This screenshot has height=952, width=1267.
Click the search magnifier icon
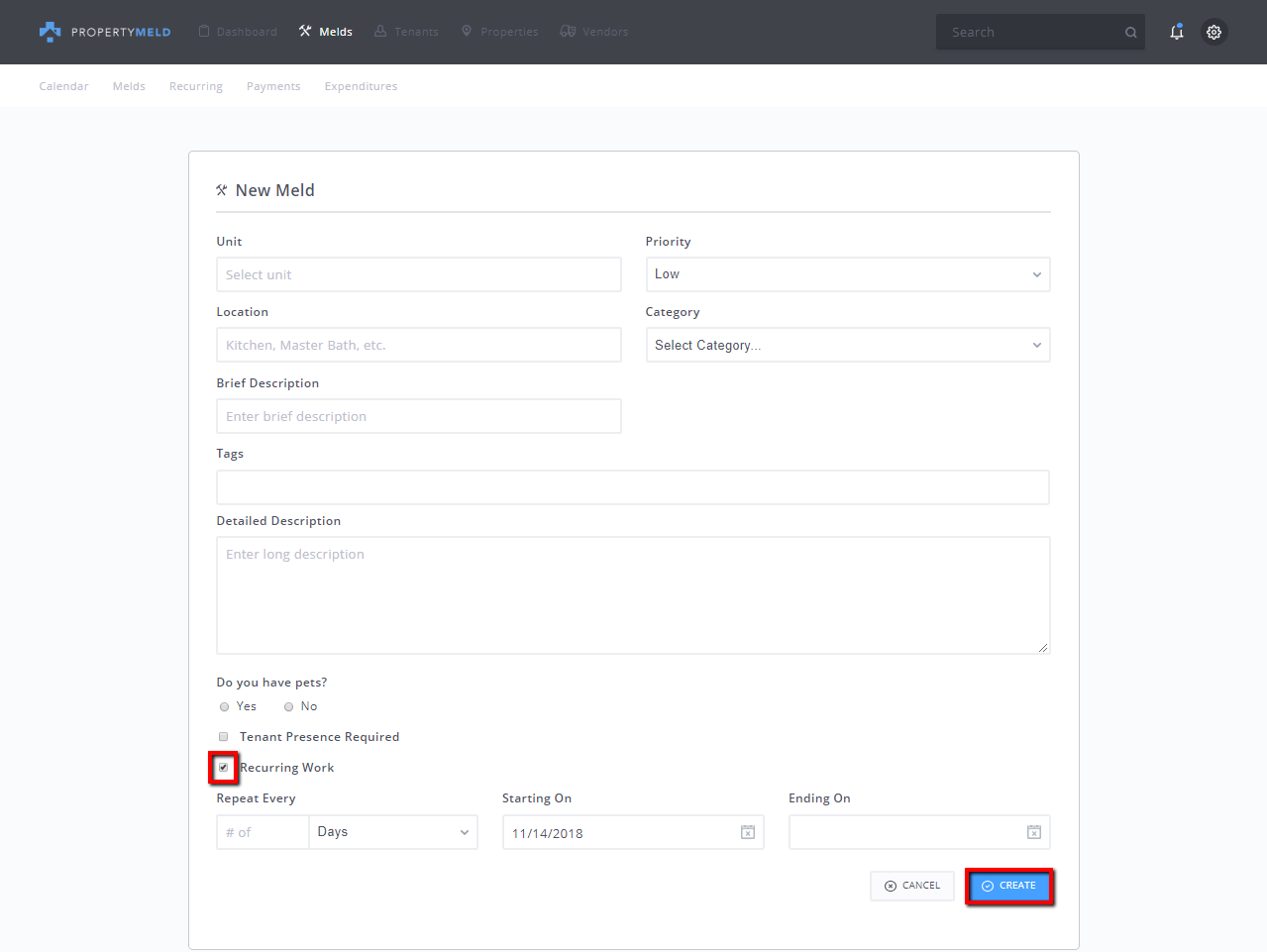tap(1130, 33)
